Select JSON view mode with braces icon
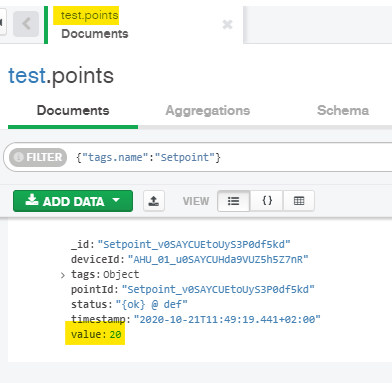 pos(267,201)
